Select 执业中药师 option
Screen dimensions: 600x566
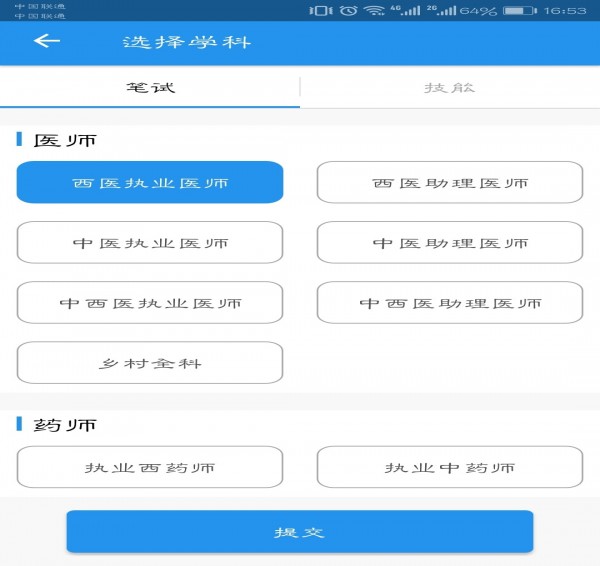click(x=450, y=467)
